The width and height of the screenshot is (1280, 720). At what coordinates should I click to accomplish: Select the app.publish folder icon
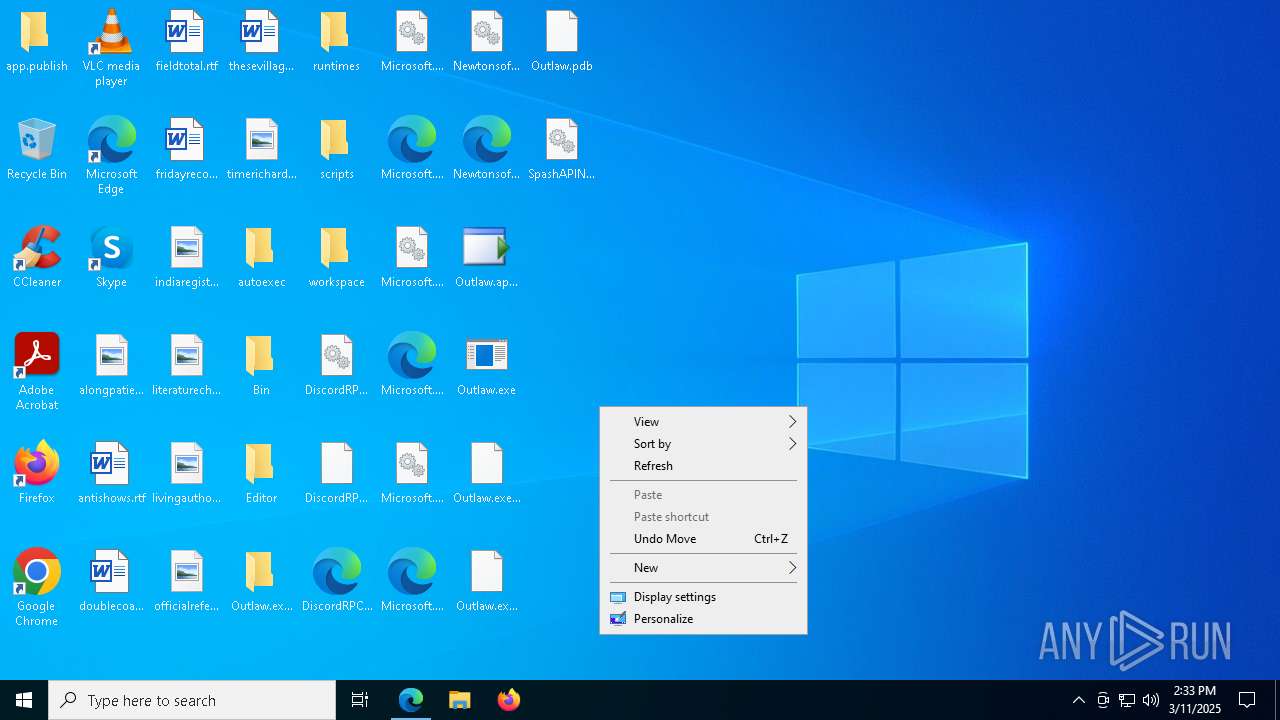click(x=37, y=41)
